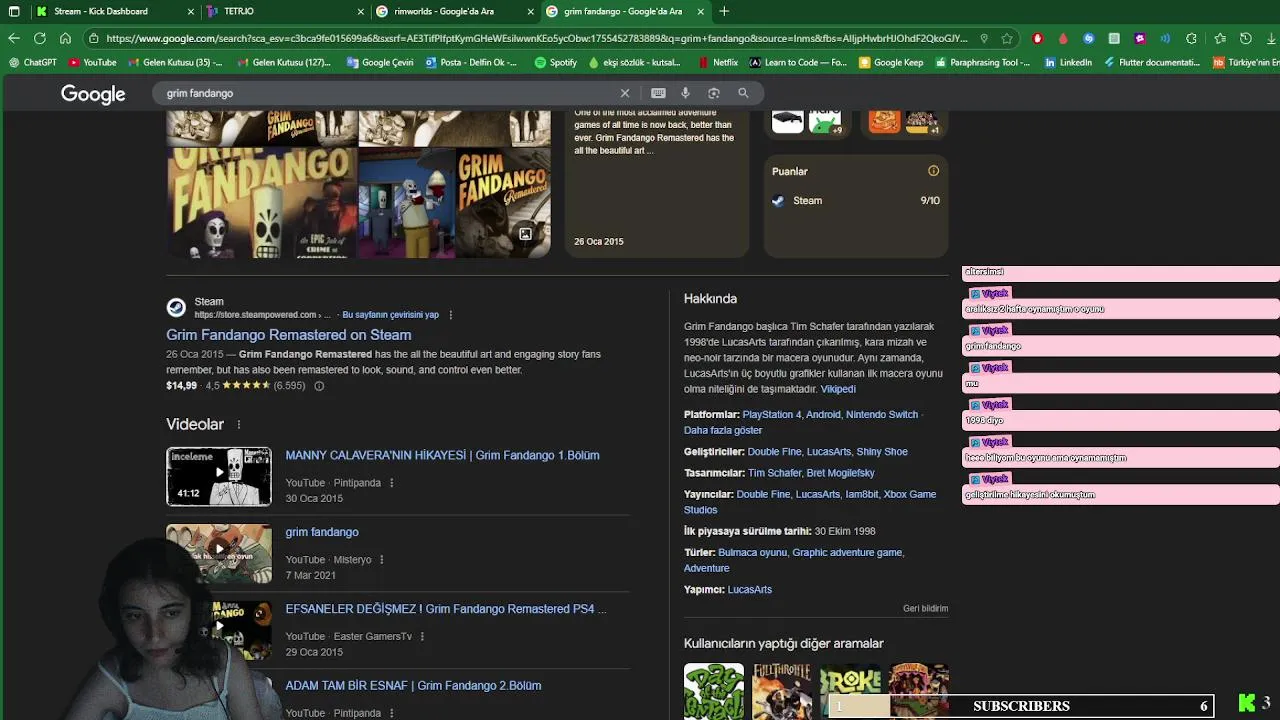The height and width of the screenshot is (720, 1280).
Task: Open Day of the Tentacle related thumbnail
Action: pos(714,691)
